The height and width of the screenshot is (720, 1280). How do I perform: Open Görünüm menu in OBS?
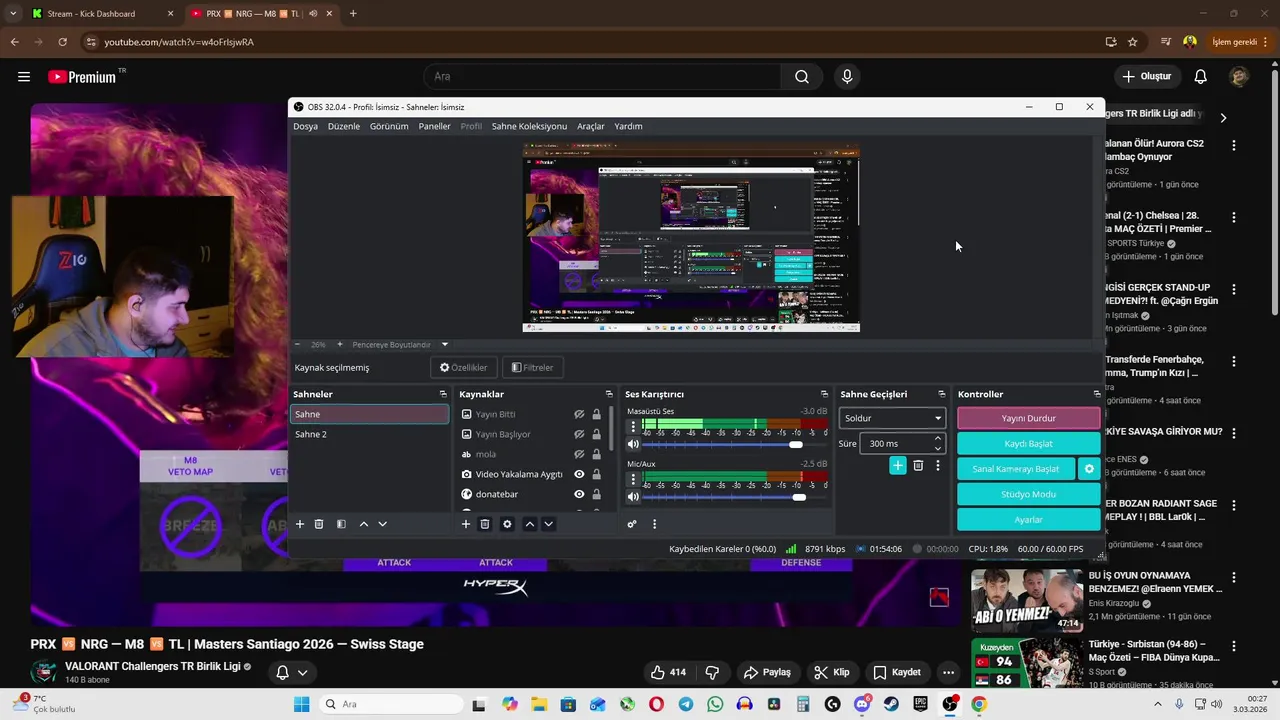[389, 126]
